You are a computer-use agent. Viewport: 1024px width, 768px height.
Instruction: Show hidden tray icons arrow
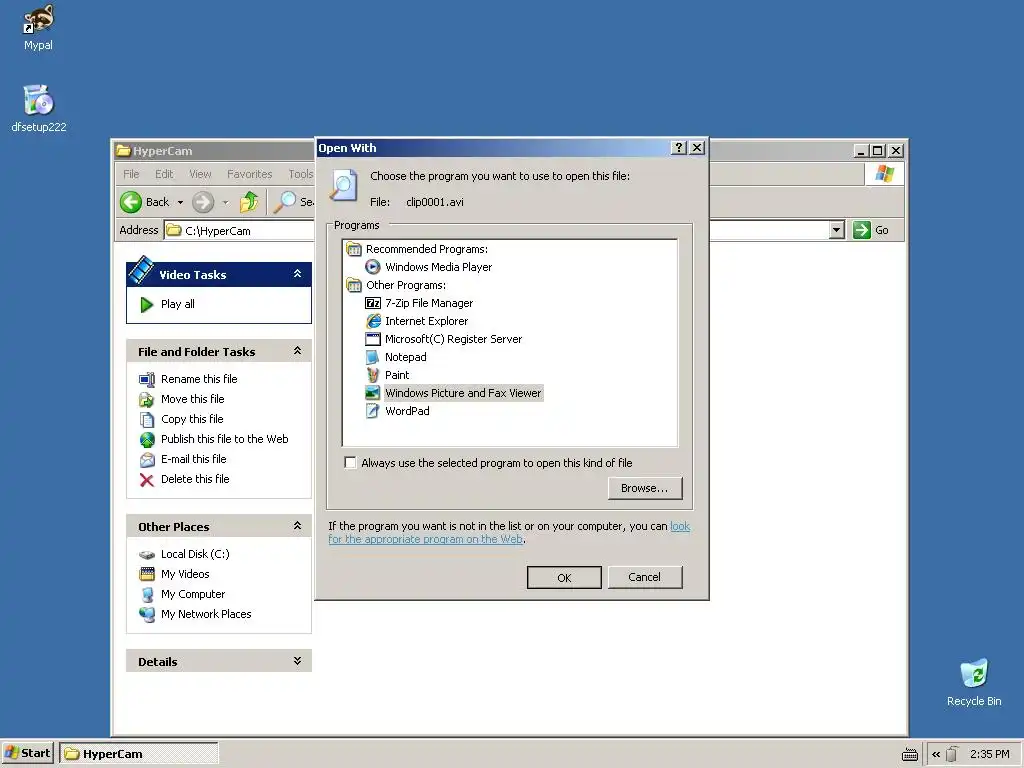tap(936, 754)
